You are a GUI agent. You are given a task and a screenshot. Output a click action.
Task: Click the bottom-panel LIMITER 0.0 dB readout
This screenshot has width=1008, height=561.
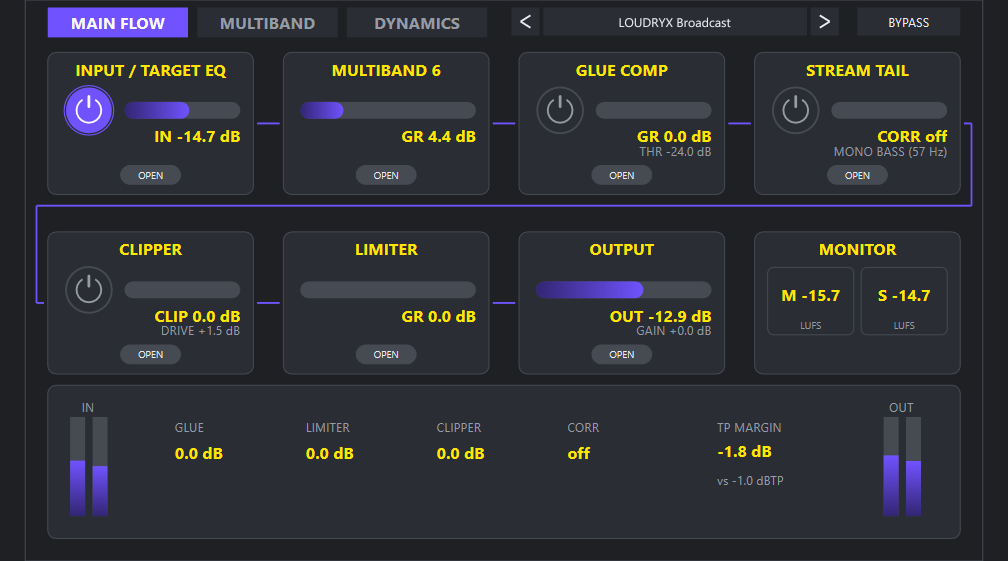[x=330, y=454]
